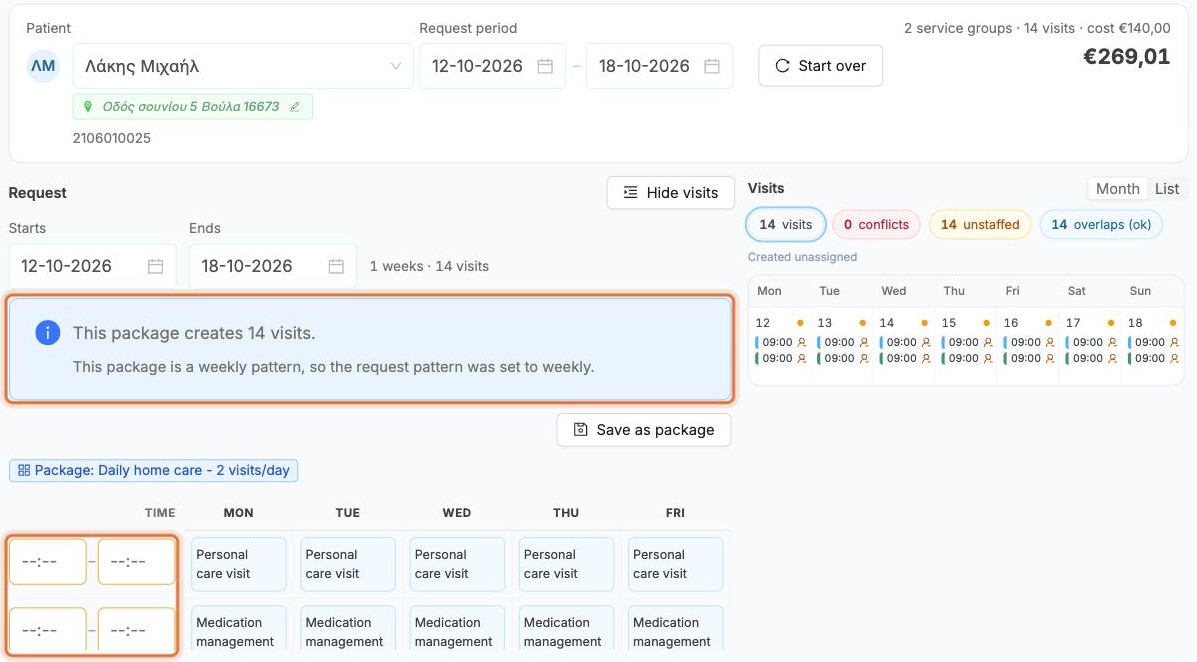Click first row start time field
Screen dimensions: 1197x662
(47, 562)
